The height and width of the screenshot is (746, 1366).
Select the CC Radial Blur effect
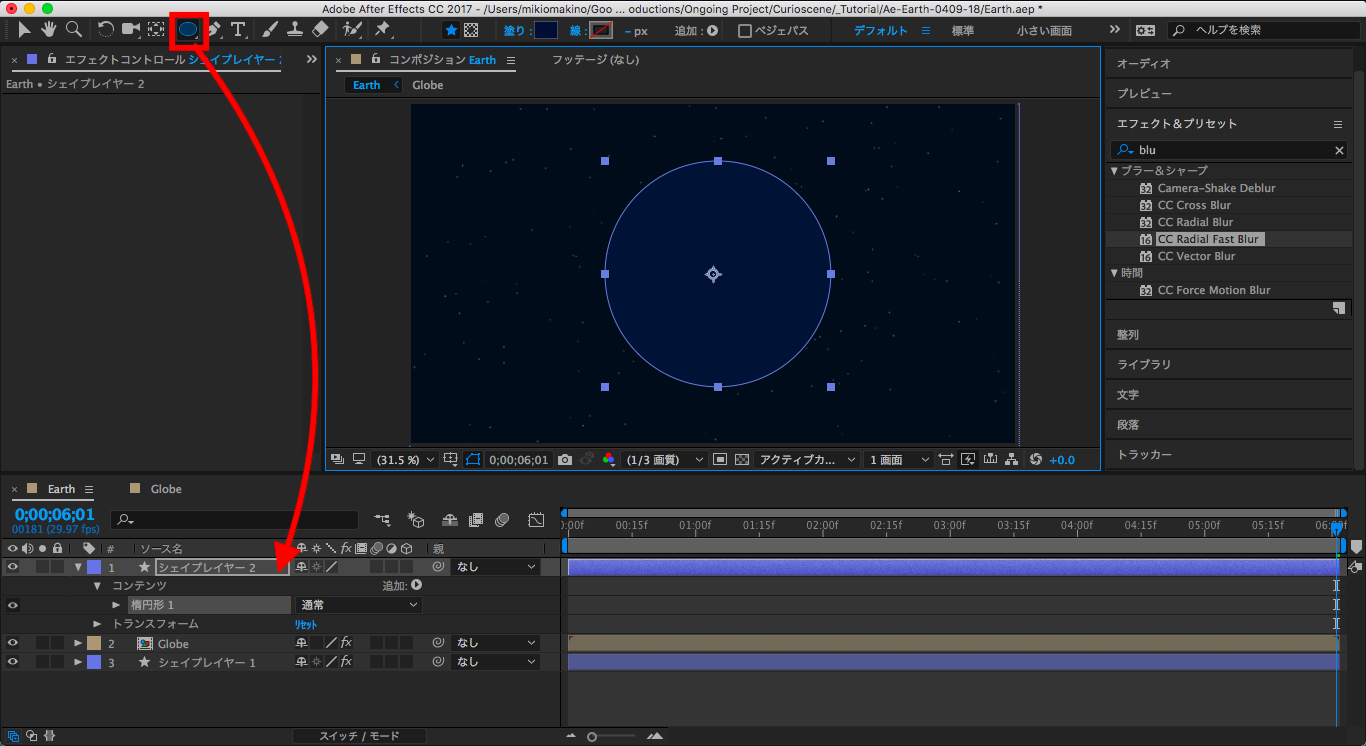1195,222
